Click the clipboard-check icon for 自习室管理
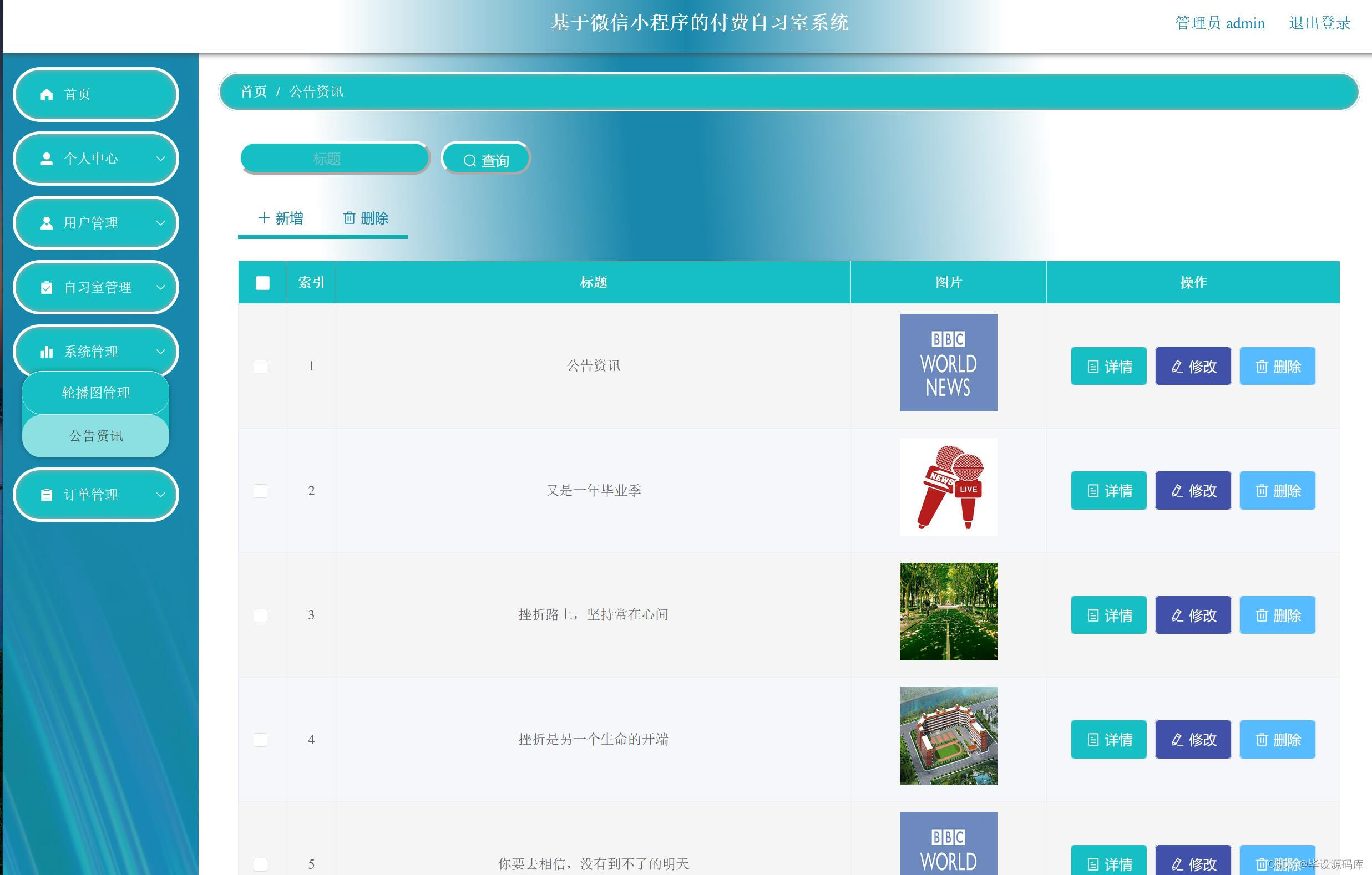This screenshot has width=1372, height=875. click(x=47, y=287)
